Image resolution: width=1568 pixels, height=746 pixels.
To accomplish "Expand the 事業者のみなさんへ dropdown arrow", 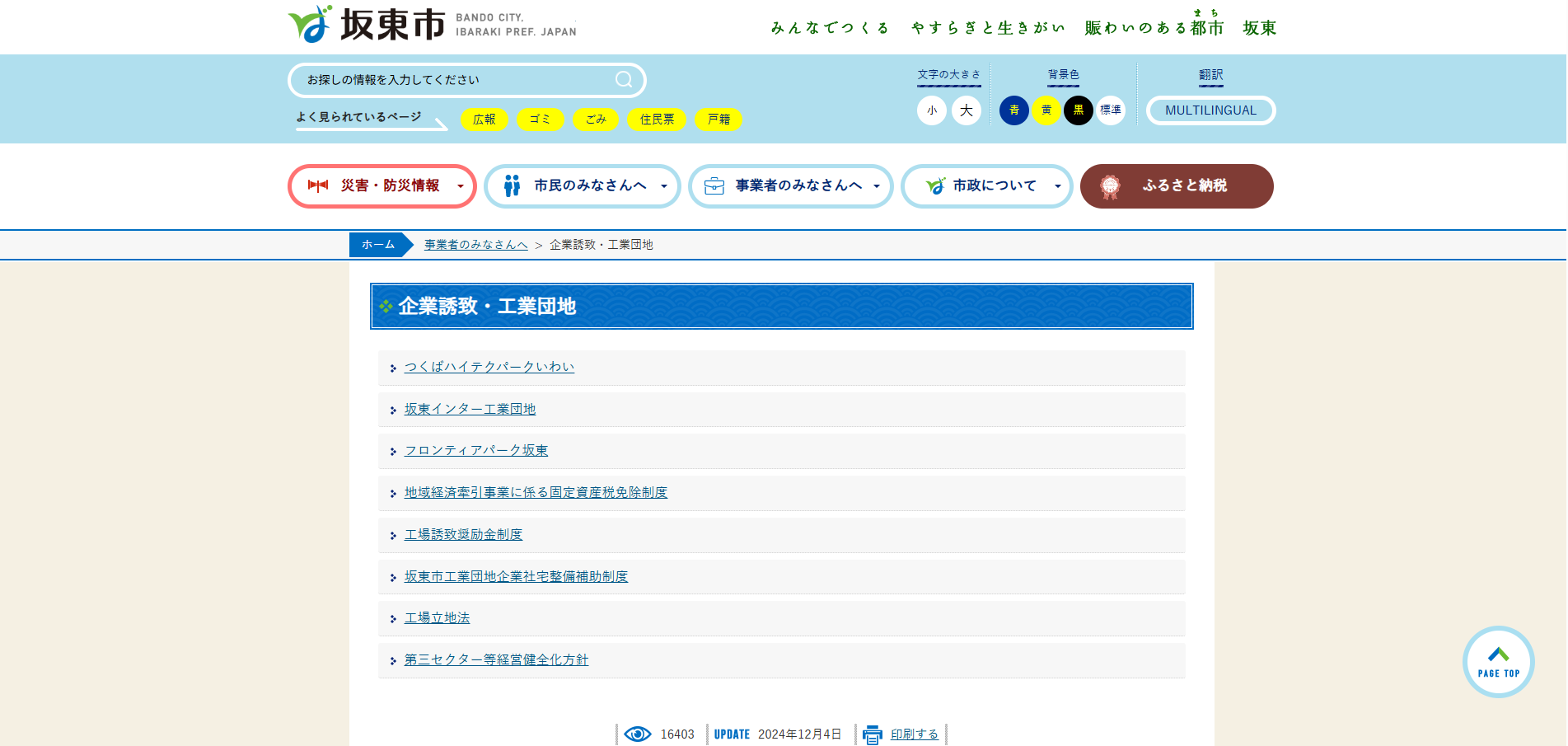I will [877, 186].
